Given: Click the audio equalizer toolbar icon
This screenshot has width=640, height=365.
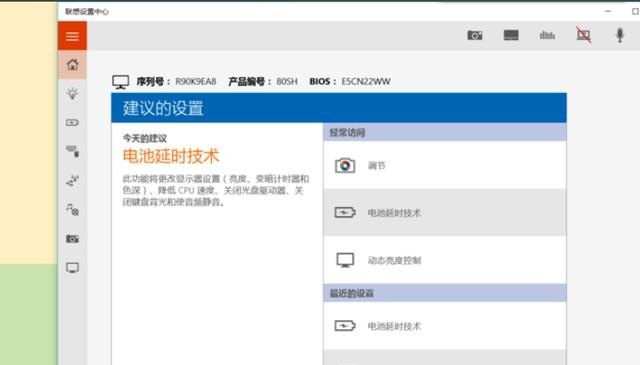Looking at the screenshot, I should click(x=547, y=36).
